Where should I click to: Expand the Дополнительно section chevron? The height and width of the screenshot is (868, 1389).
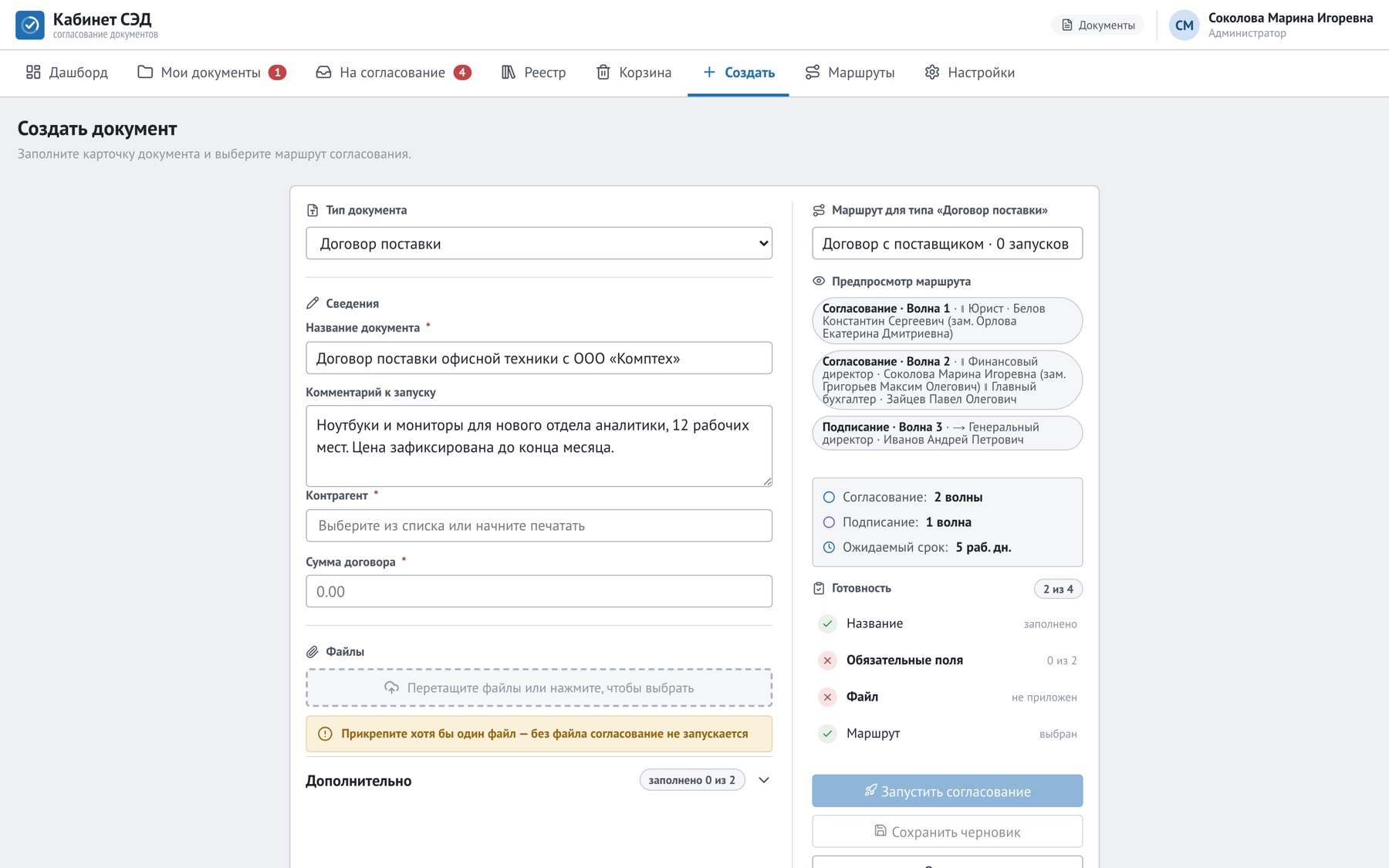click(x=764, y=780)
